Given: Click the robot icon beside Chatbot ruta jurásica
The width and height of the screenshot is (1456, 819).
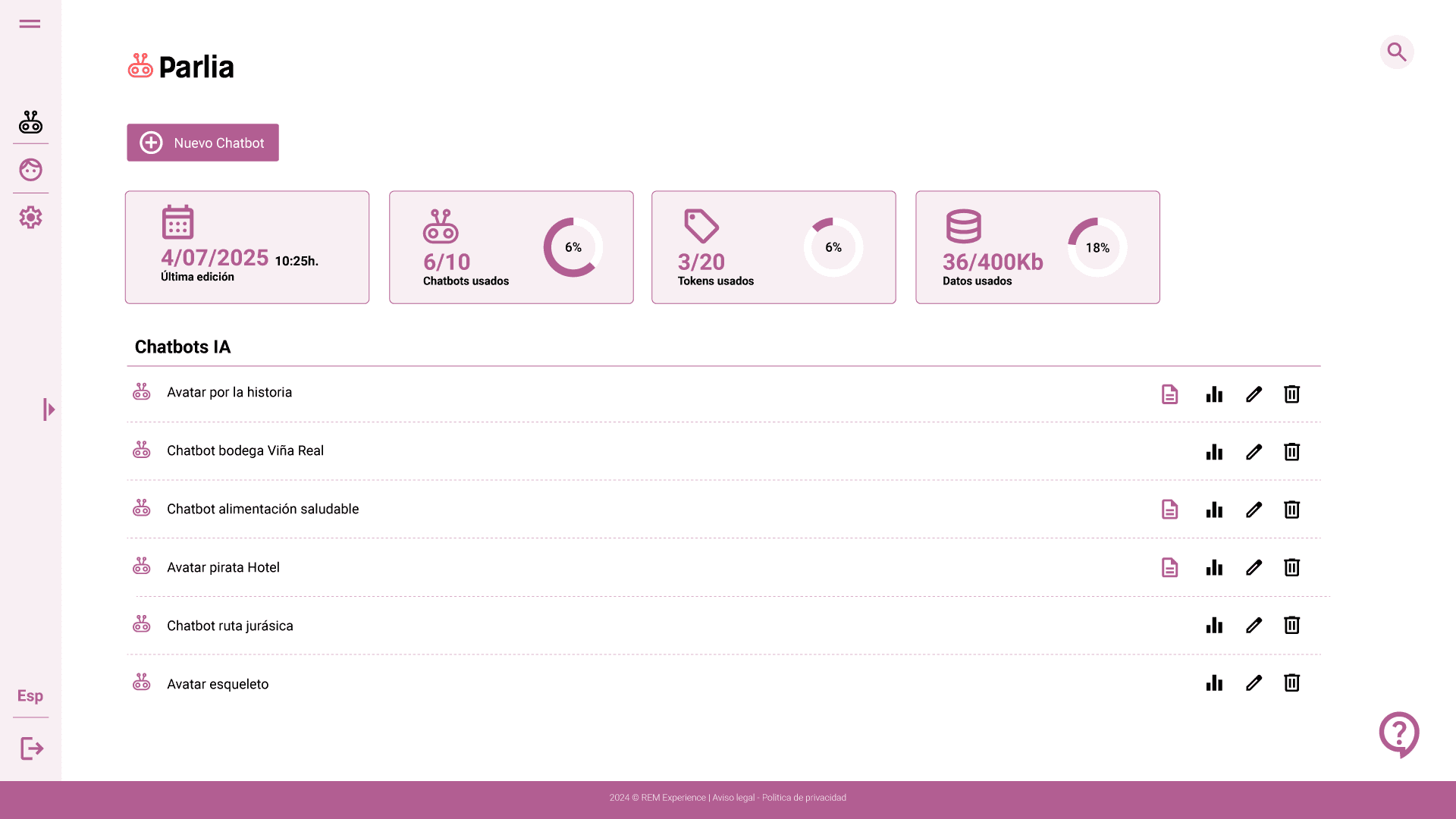Looking at the screenshot, I should (142, 623).
